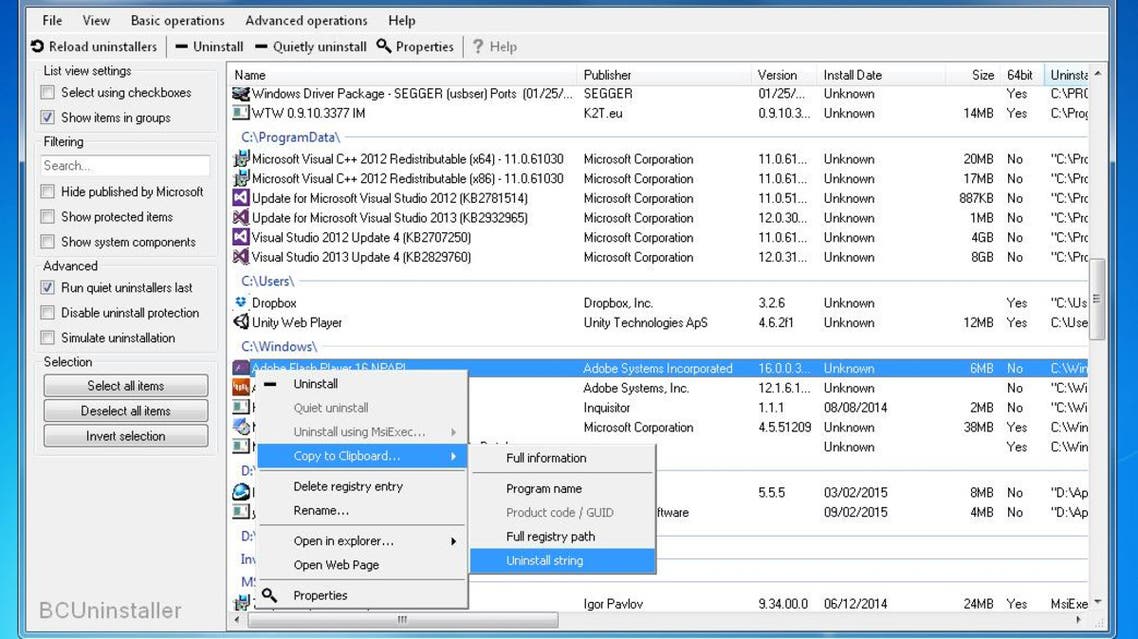Screen dimensions: 1138x639
Task: Click the Adobe Flash Player row icon
Action: 240,368
